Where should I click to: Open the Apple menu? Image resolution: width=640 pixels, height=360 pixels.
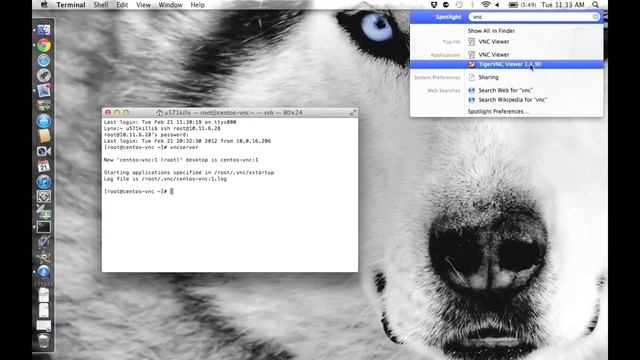click(44, 5)
